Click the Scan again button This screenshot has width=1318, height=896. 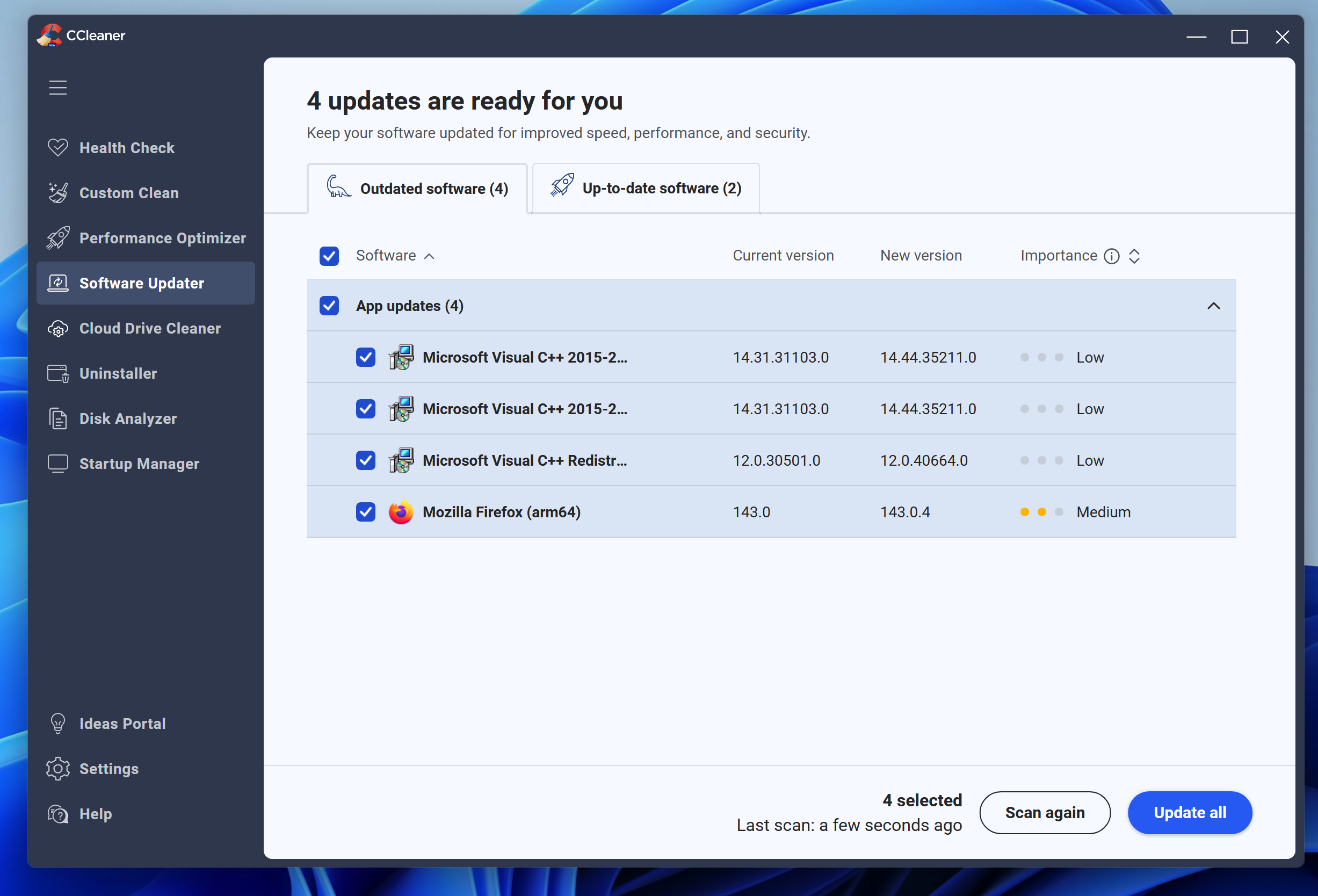(1045, 813)
